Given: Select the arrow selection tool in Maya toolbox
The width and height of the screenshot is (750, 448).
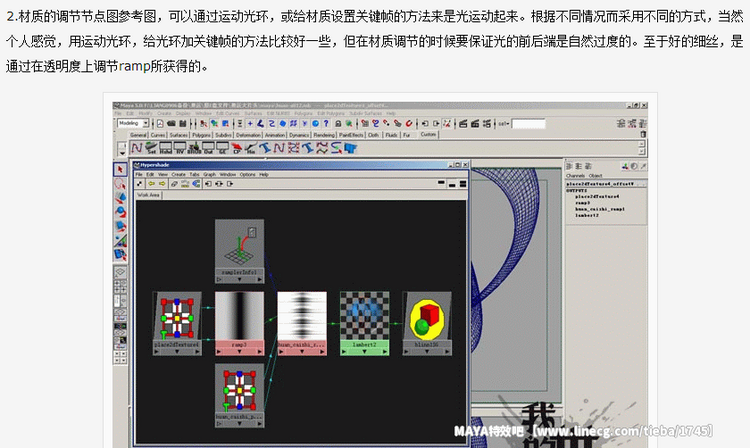Looking at the screenshot, I should coord(120,169).
